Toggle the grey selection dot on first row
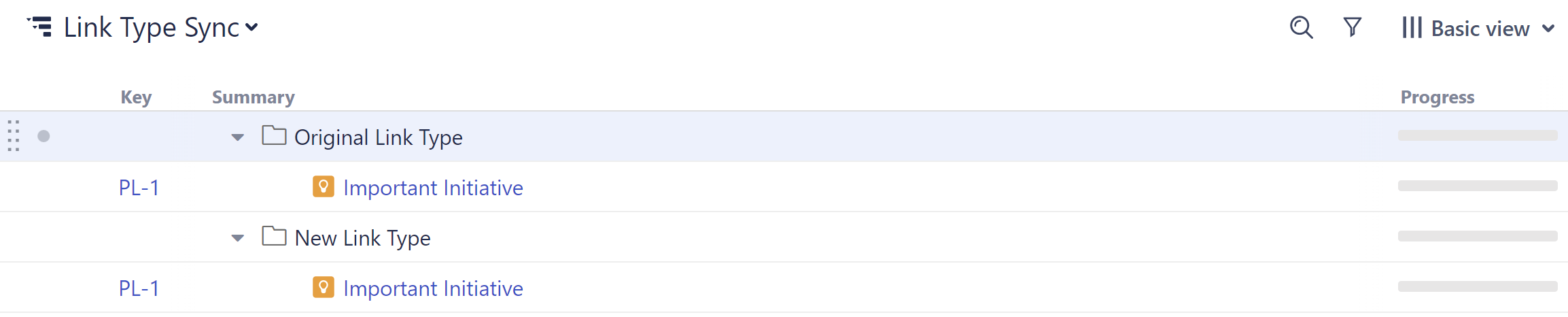 (43, 136)
